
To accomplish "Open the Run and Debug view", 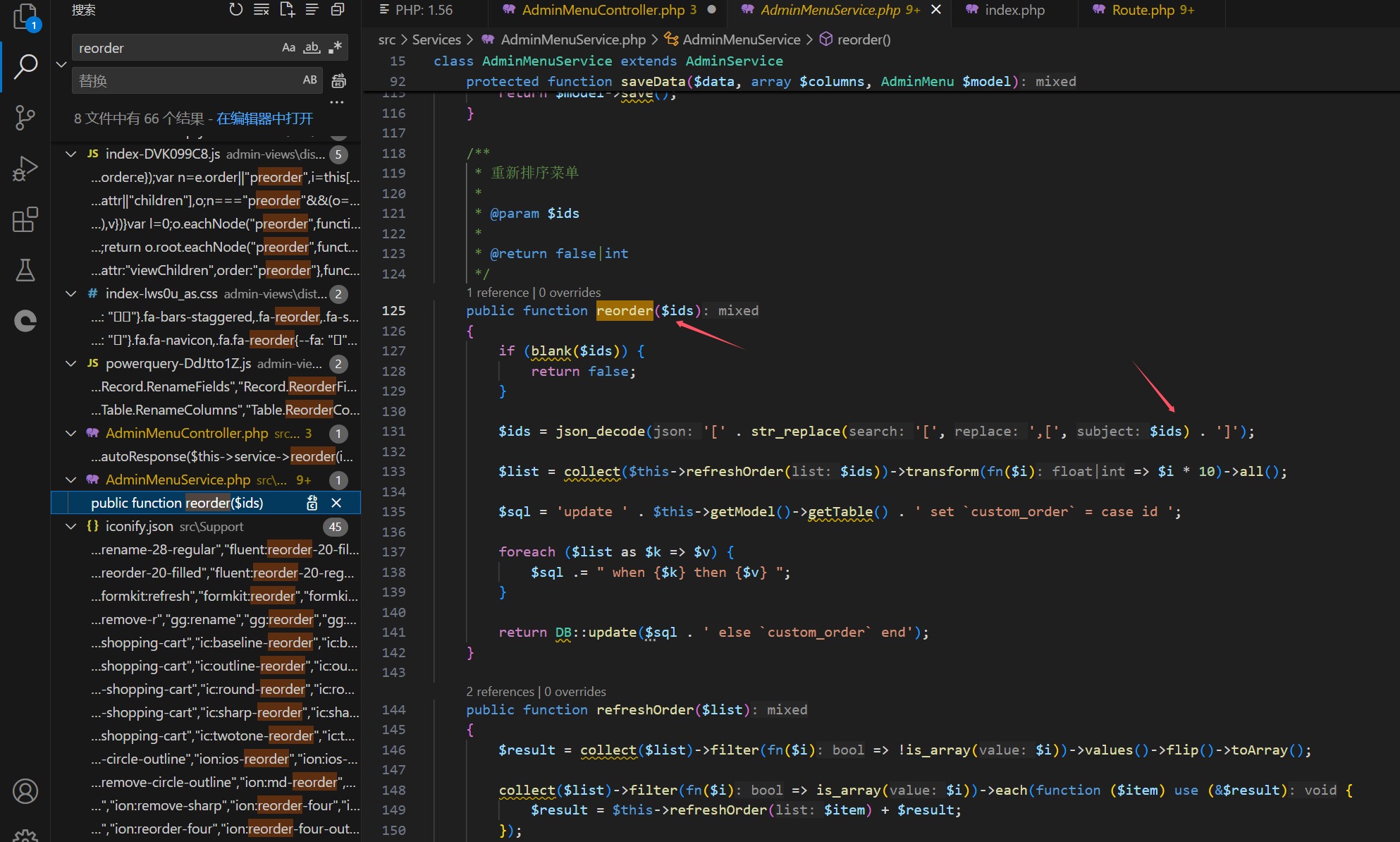I will tap(25, 169).
